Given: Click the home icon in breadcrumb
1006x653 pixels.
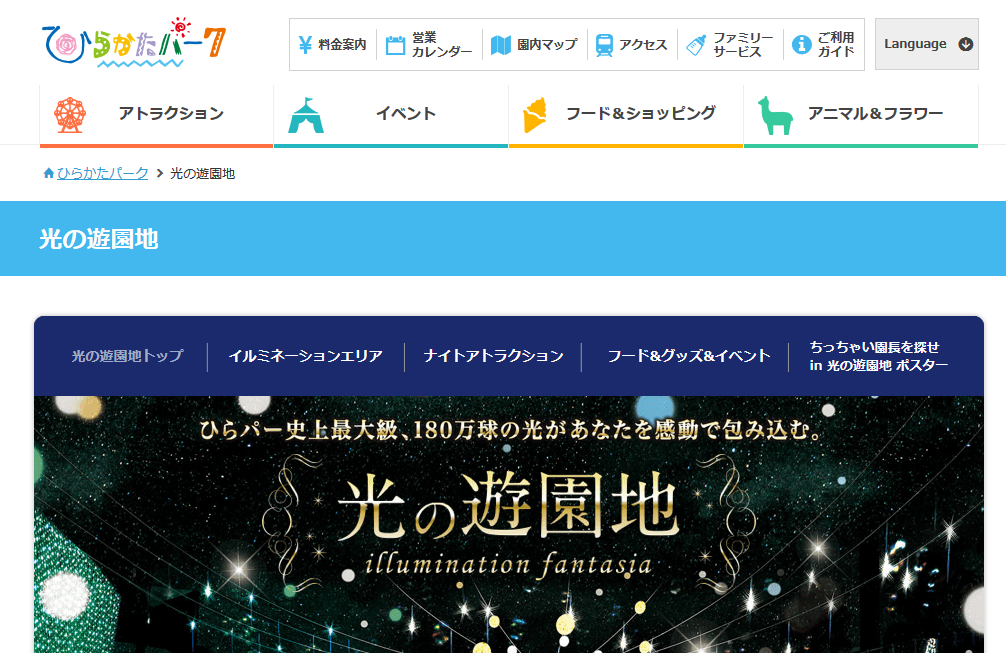Looking at the screenshot, I should [48, 173].
